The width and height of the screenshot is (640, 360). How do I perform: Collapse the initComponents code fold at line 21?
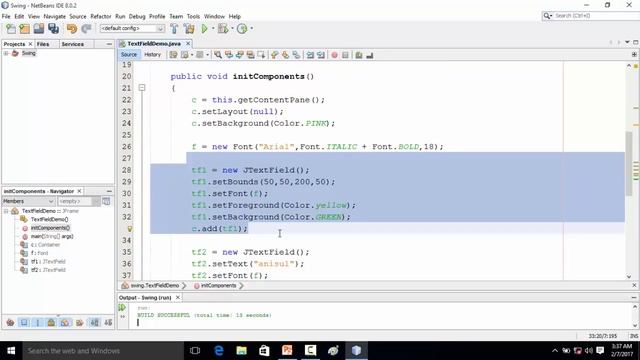click(142, 88)
